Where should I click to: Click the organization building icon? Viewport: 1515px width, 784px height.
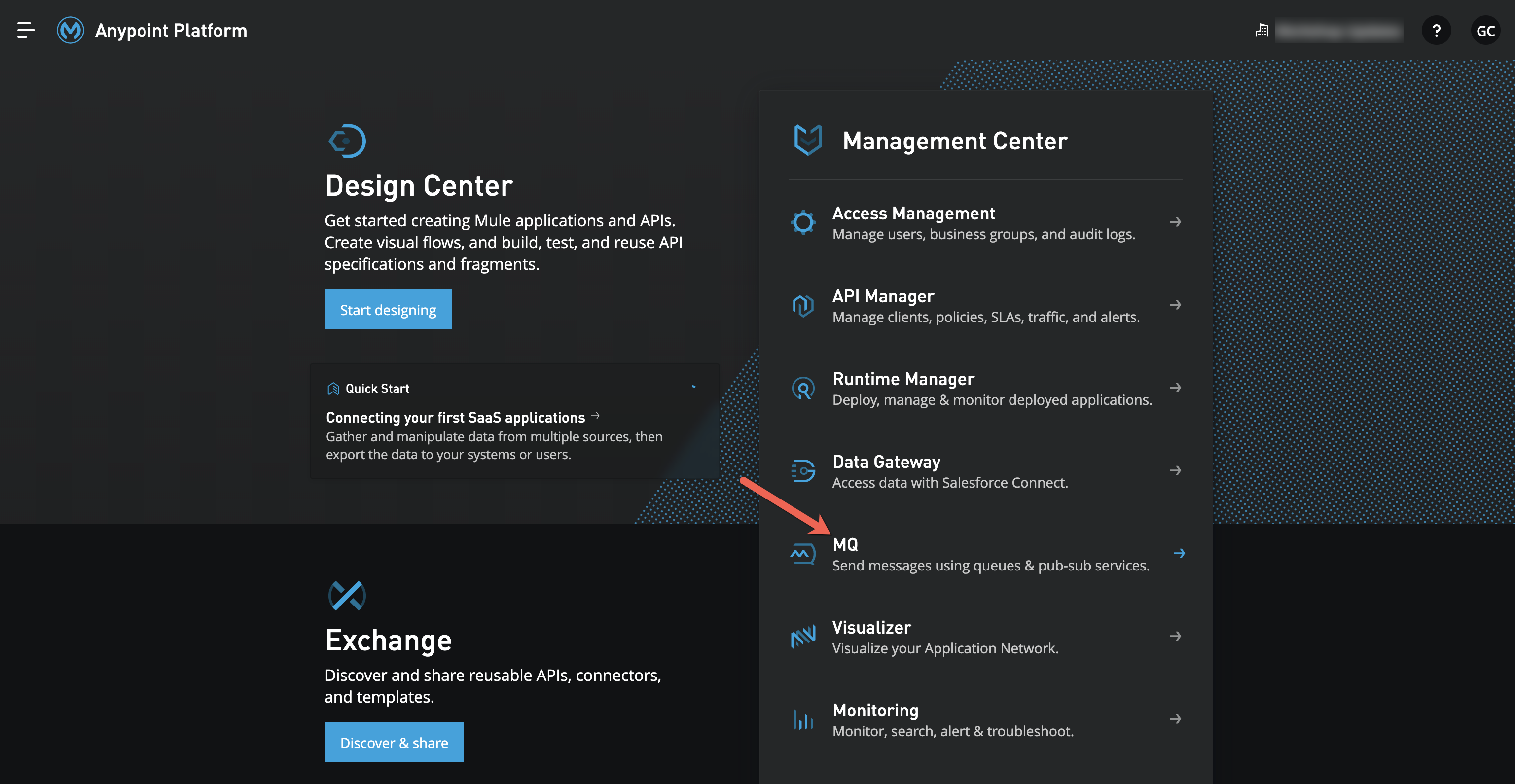pyautogui.click(x=1262, y=30)
